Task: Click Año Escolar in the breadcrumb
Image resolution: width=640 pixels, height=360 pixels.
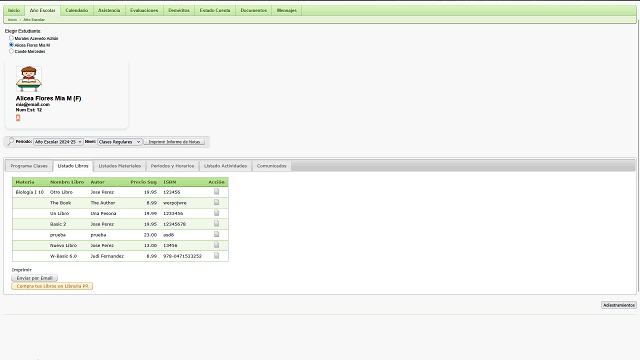Action: pos(34,20)
